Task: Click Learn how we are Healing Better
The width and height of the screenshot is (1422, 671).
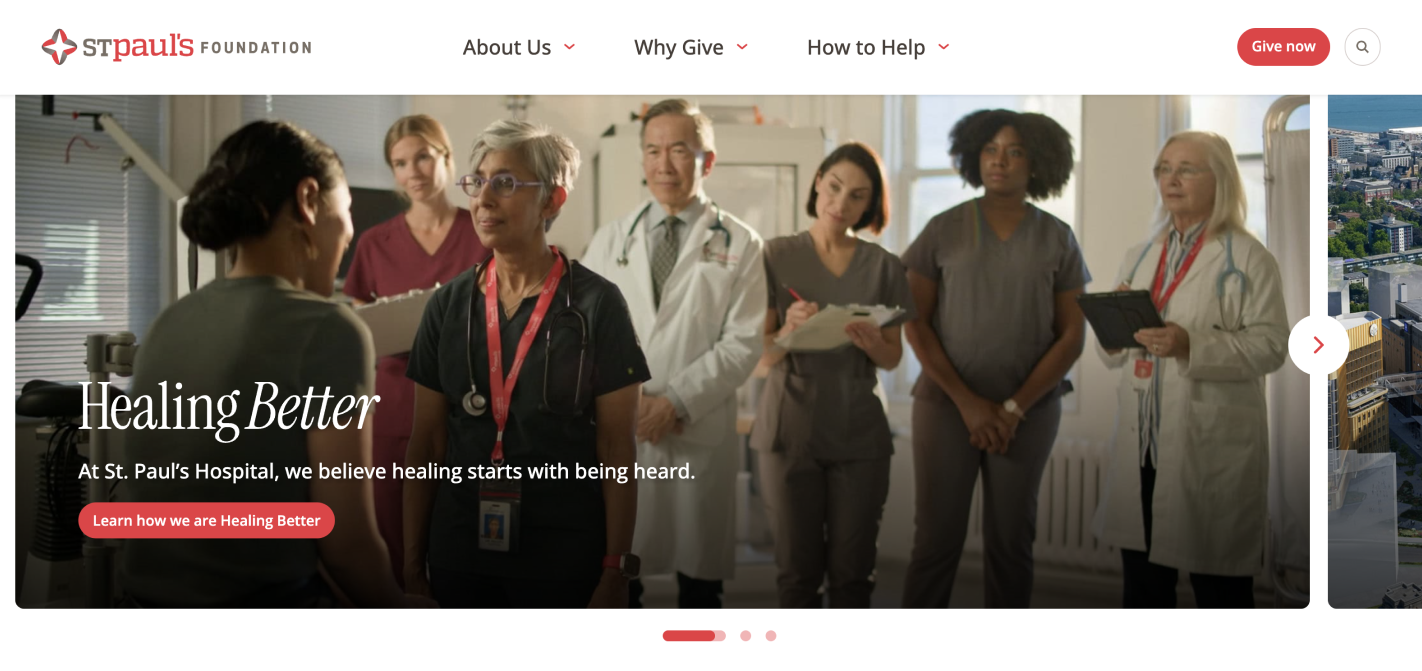Action: (206, 520)
